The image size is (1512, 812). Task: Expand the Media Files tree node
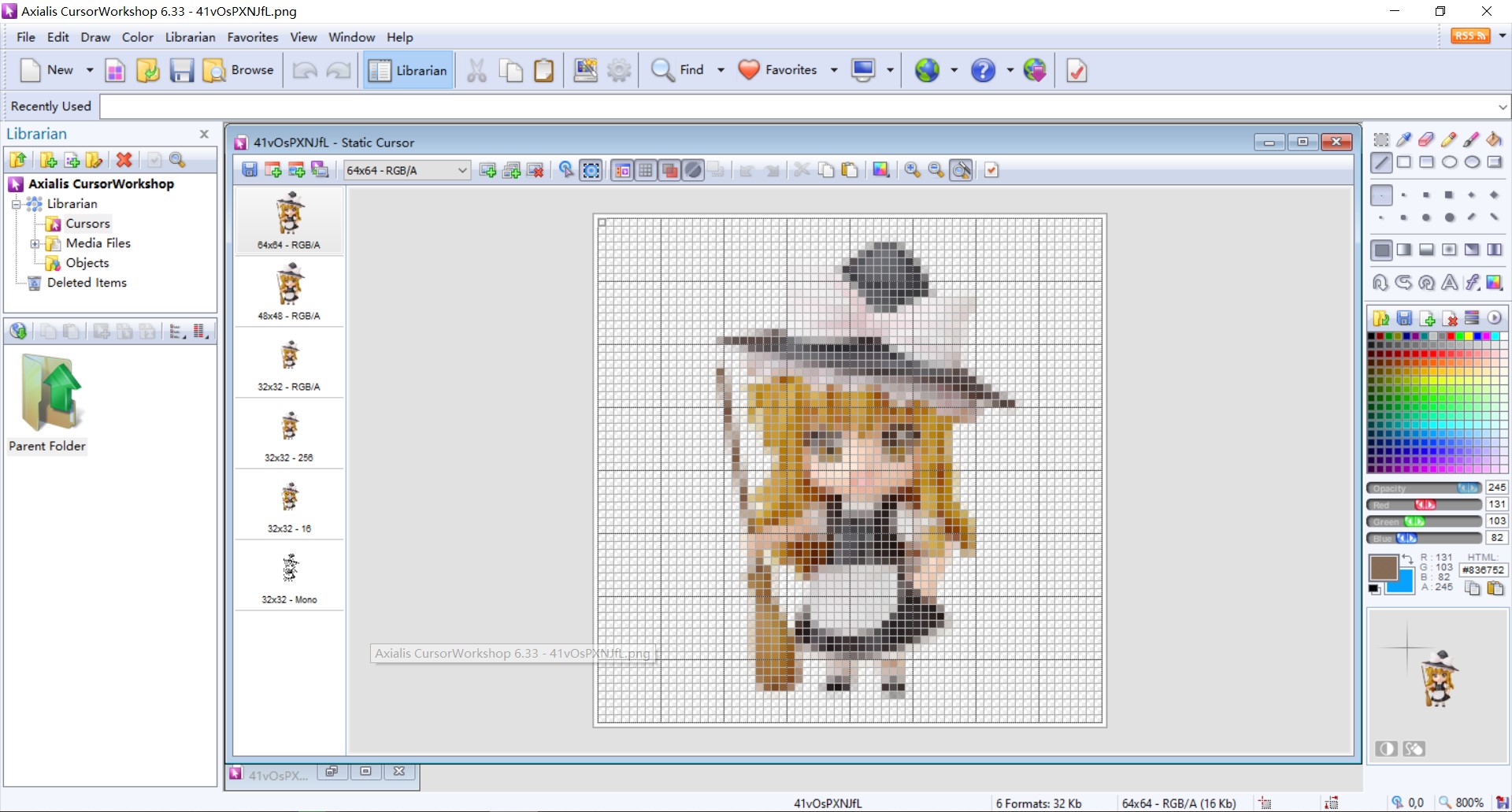coord(35,244)
